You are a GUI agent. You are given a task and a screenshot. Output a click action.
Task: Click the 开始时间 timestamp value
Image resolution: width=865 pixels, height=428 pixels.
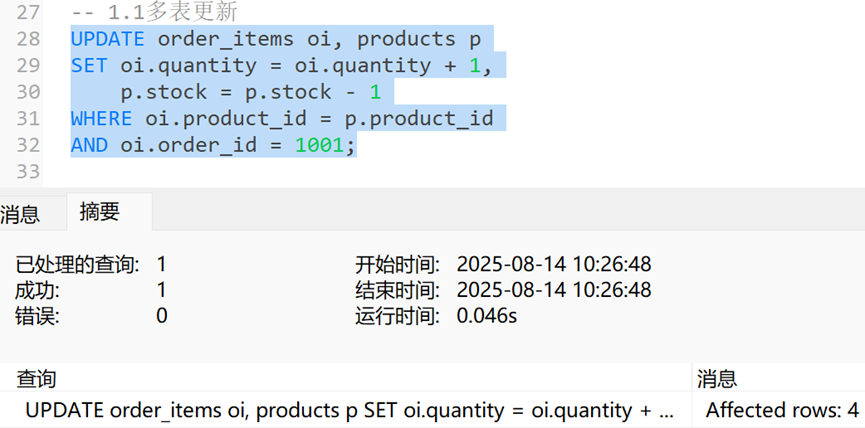tap(554, 264)
